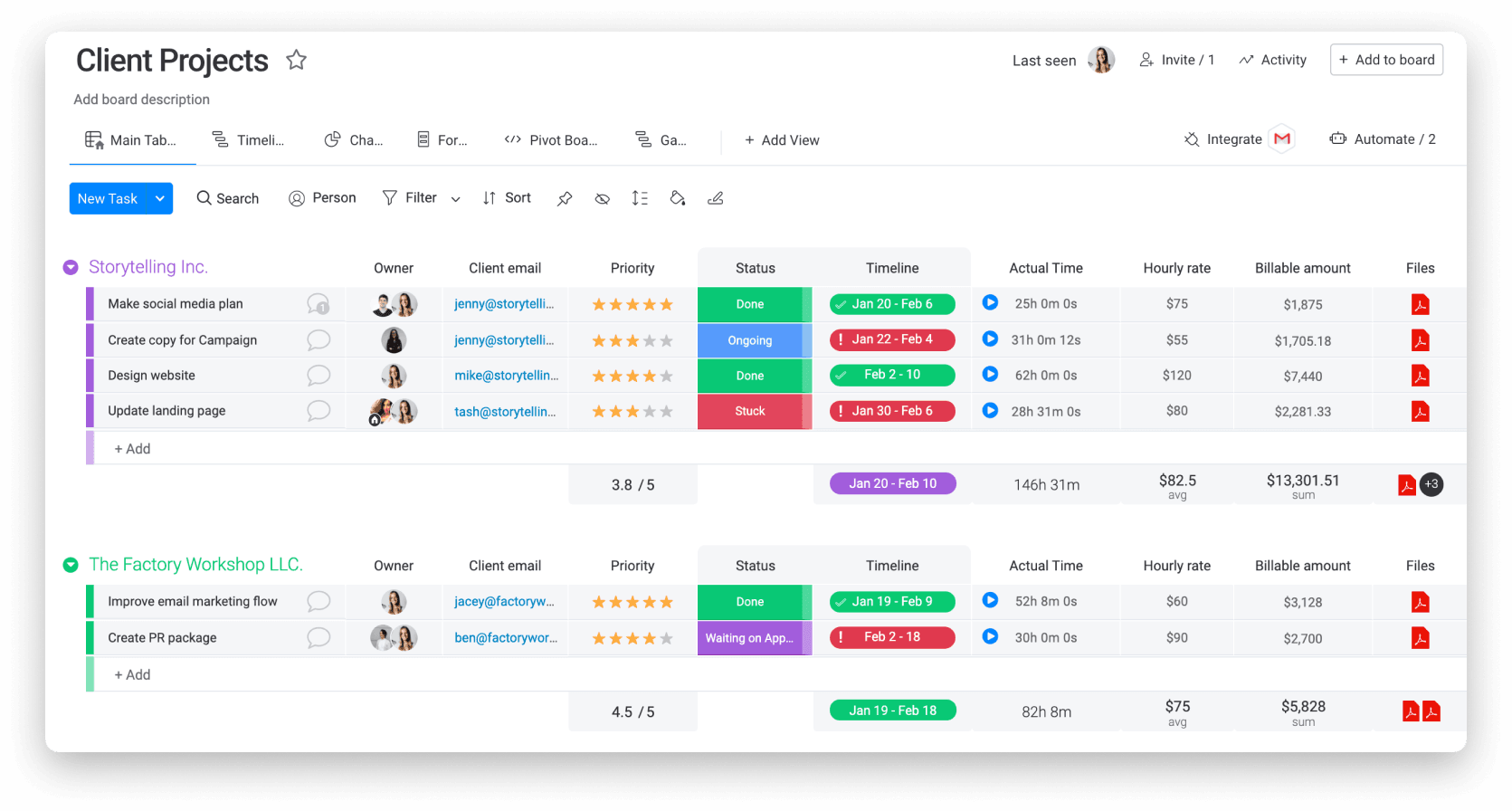Open PDF file in Design website row
The image size is (1512, 811).
[1421, 376]
